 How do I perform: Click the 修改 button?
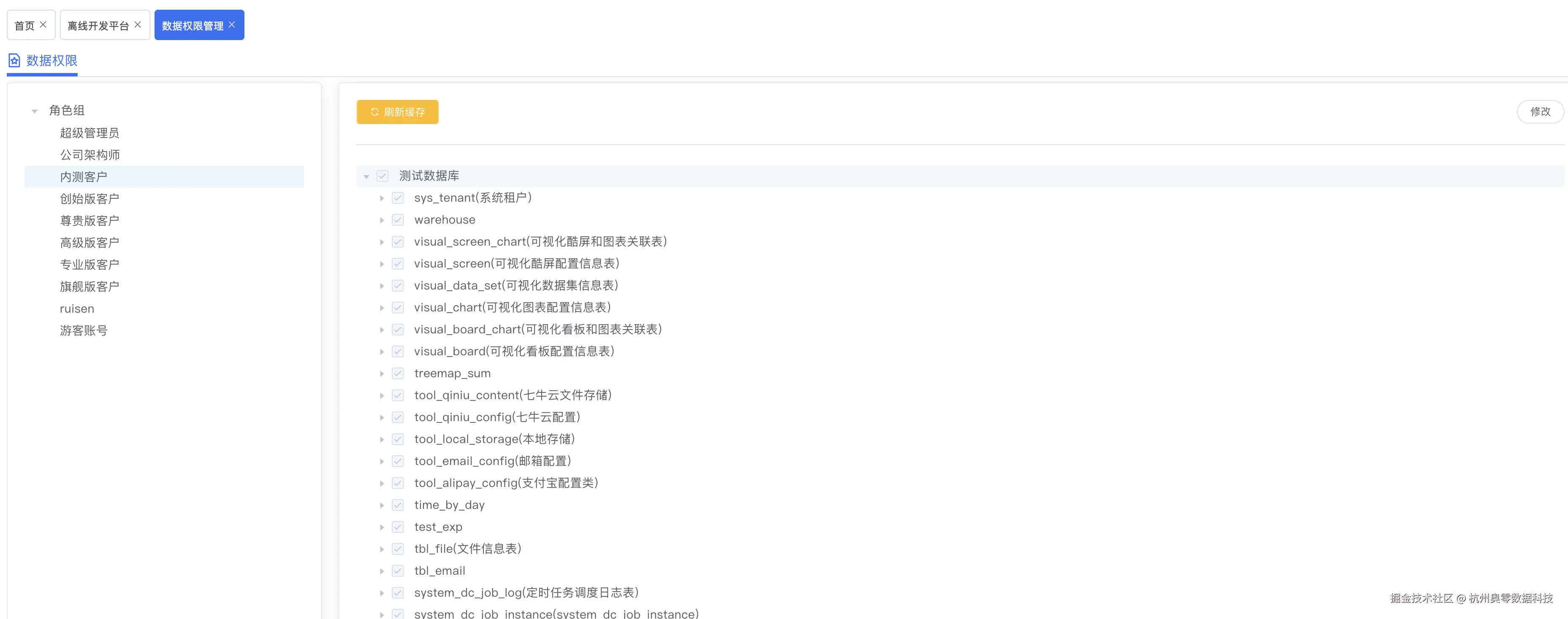[x=1540, y=111]
